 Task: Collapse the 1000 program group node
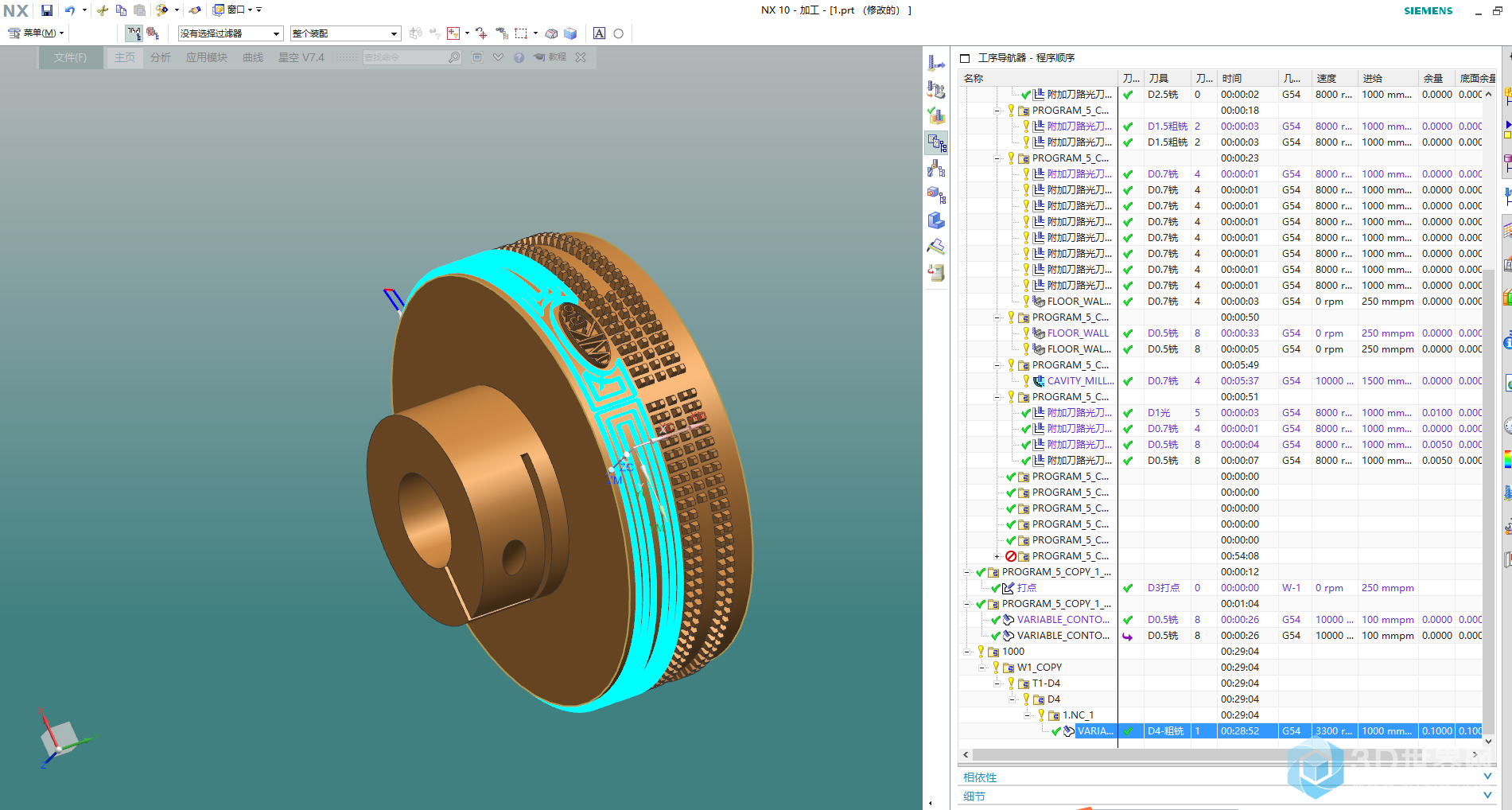[966, 652]
